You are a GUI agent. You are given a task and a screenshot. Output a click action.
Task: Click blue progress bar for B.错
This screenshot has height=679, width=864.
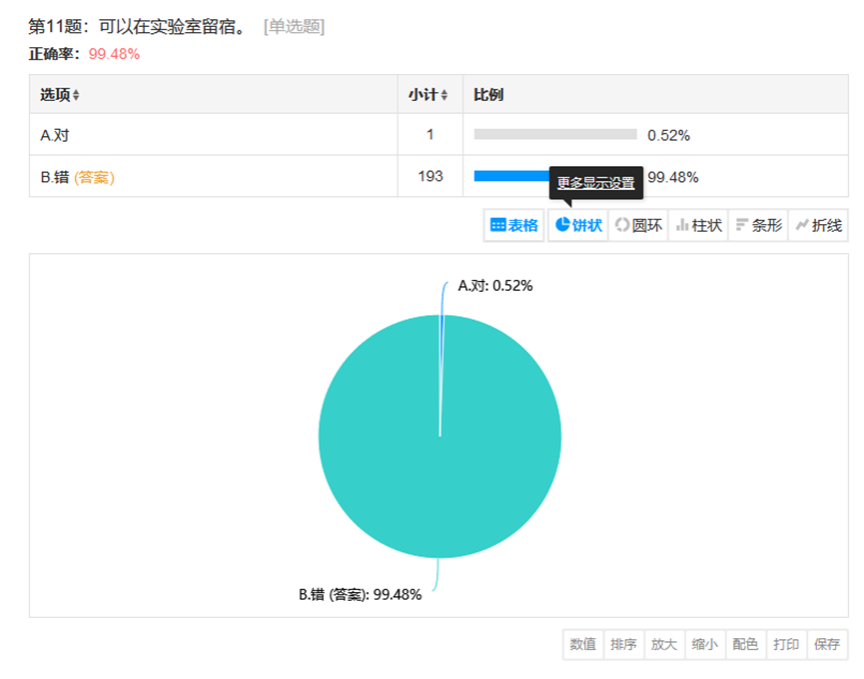511,176
